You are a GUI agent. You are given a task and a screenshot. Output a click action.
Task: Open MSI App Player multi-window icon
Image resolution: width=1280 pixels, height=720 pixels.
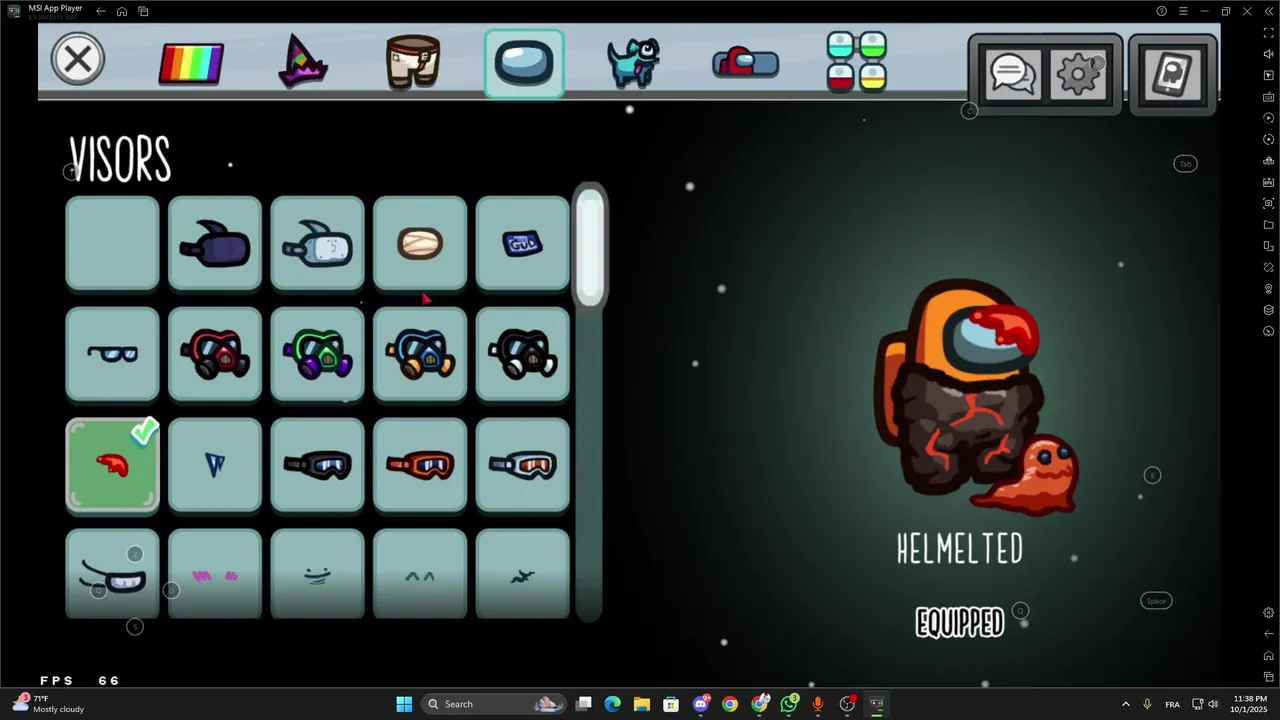point(143,11)
